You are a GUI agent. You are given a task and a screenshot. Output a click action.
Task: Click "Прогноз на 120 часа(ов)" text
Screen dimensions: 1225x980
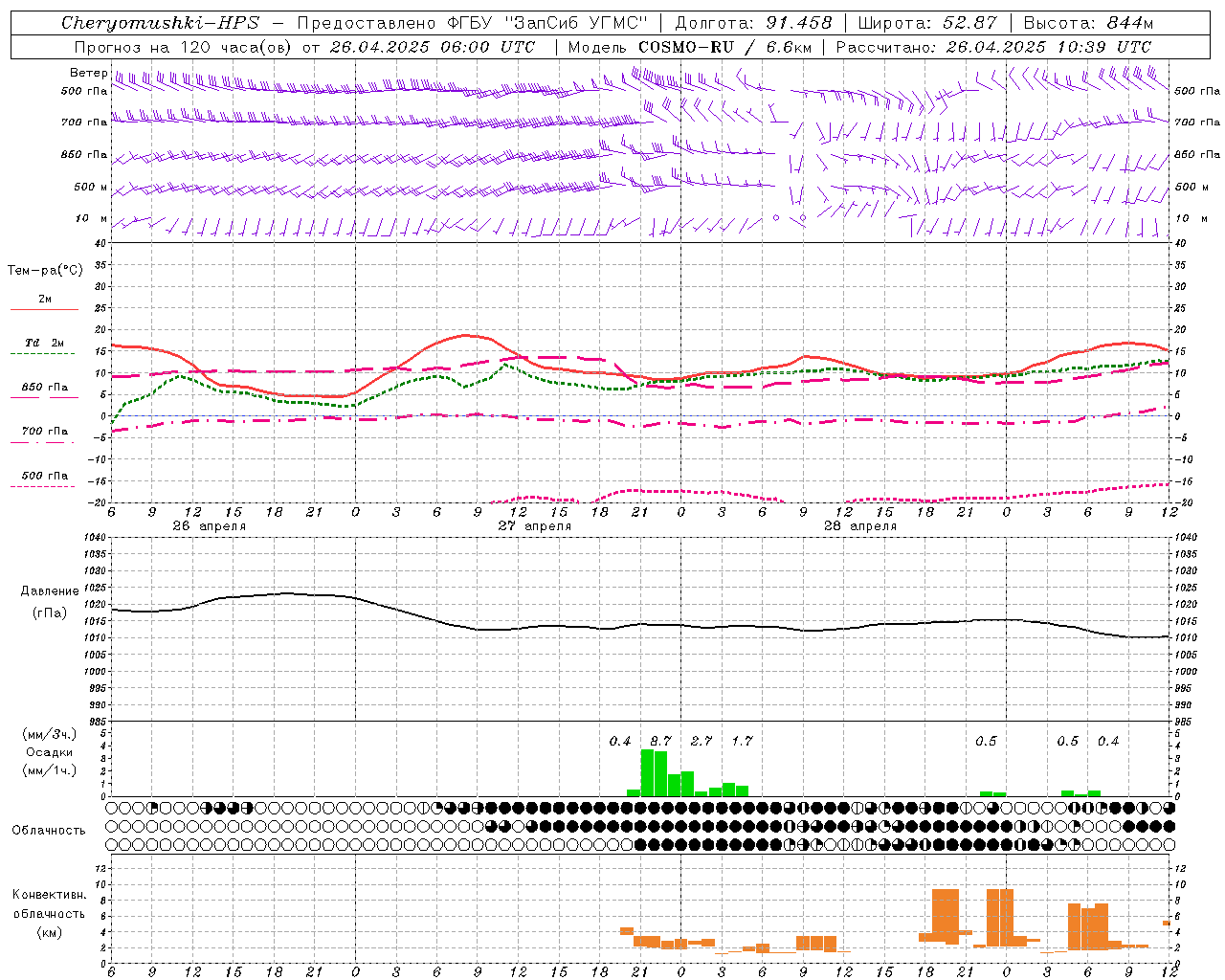click(184, 47)
